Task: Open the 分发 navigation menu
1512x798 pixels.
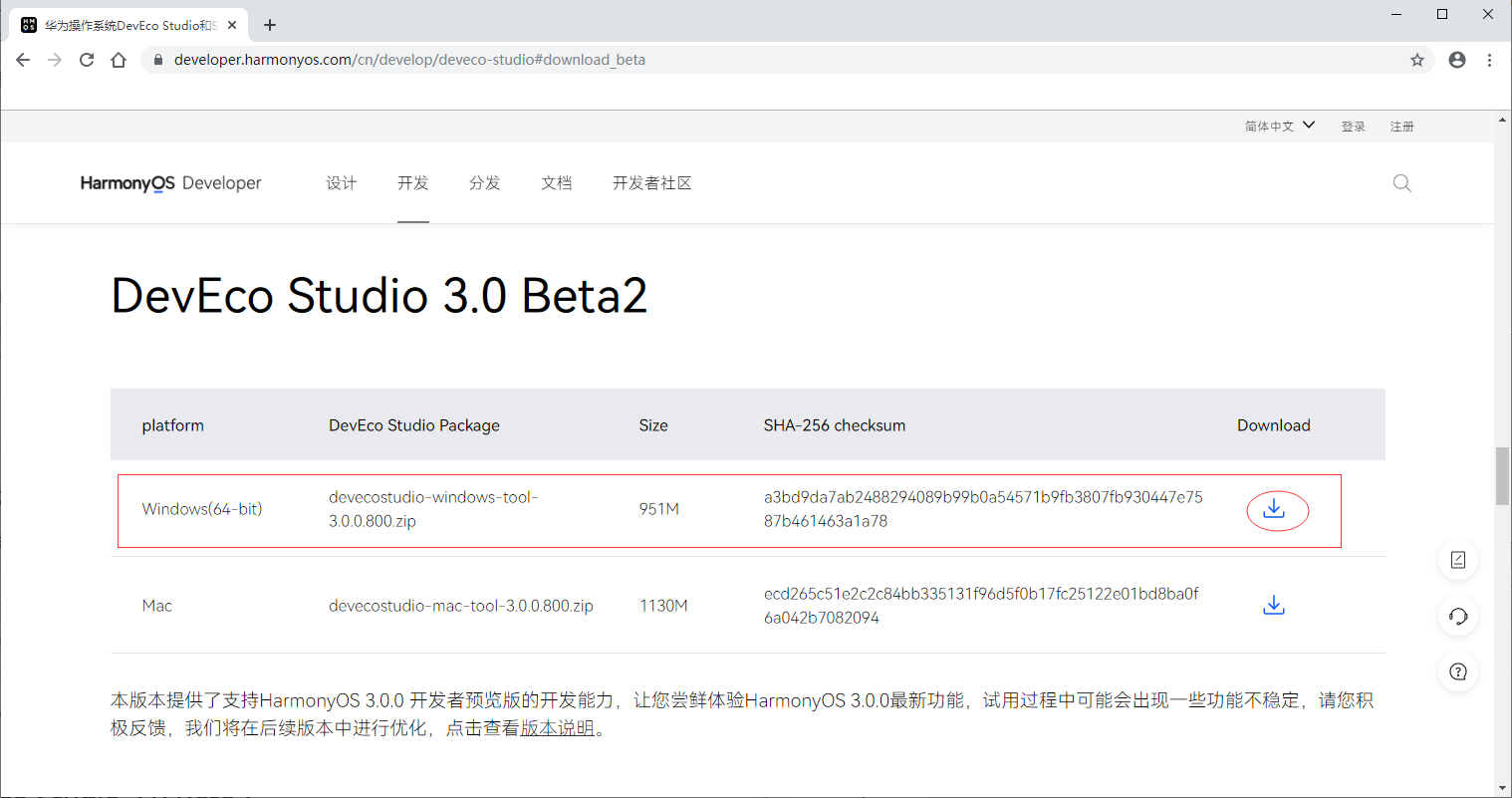Action: click(x=485, y=183)
